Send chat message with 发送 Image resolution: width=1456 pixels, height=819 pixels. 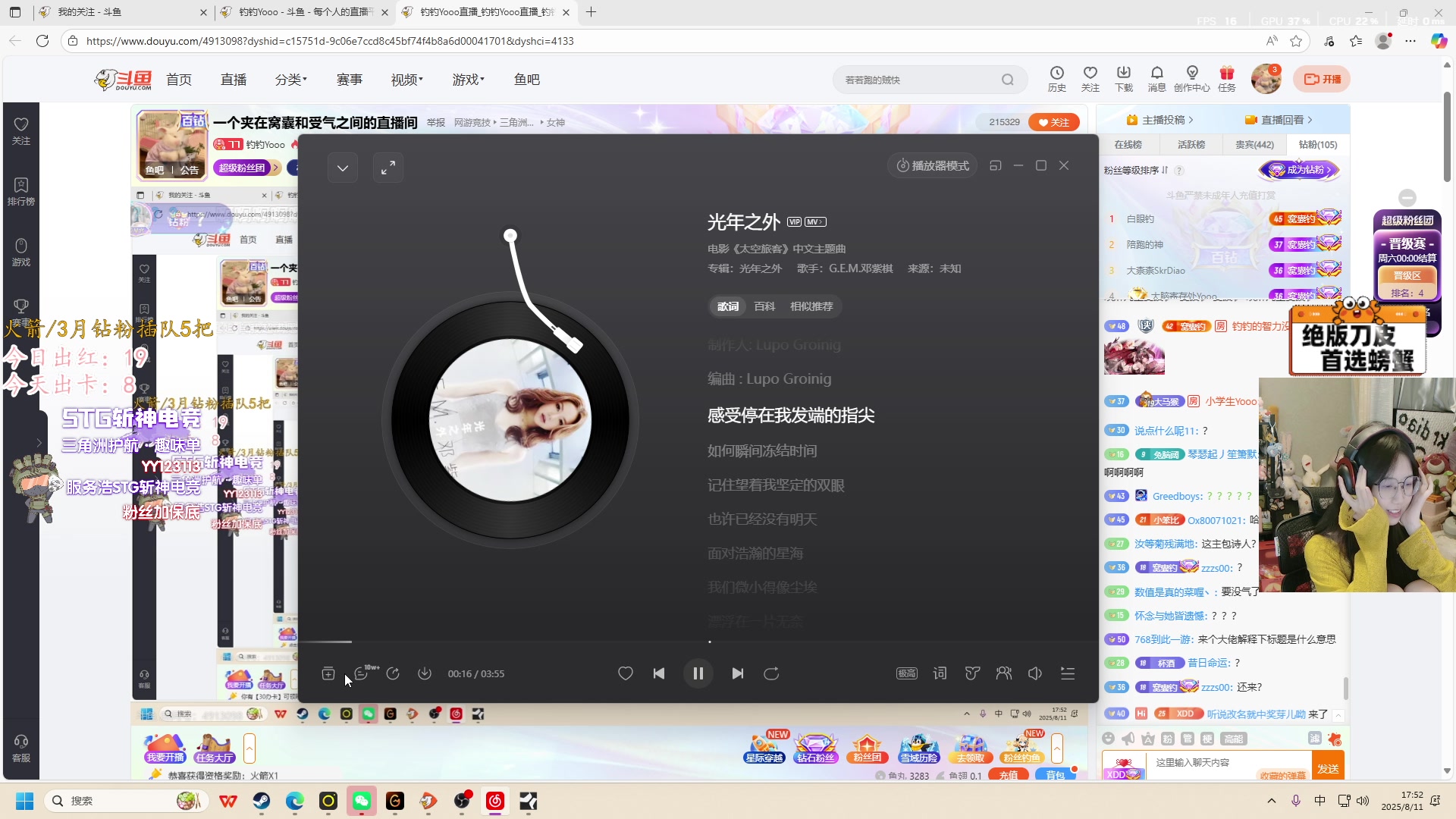coord(1328,767)
